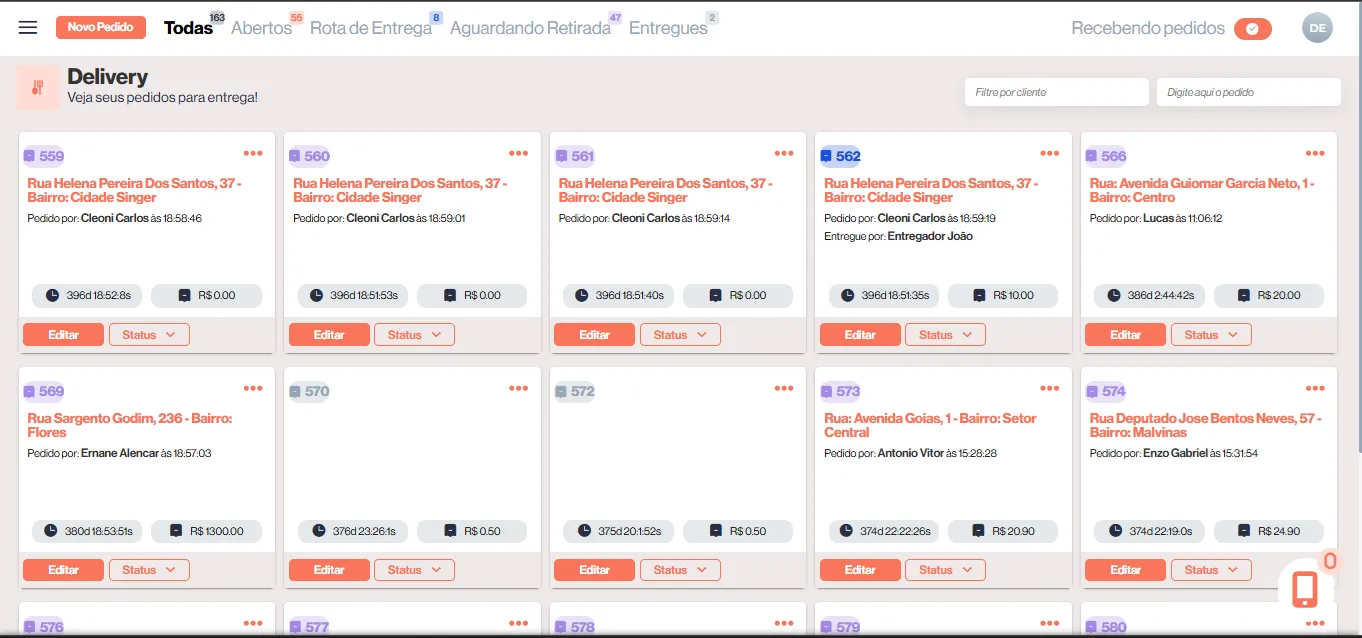
Task: Click Editar on order 566
Action: point(1125,335)
